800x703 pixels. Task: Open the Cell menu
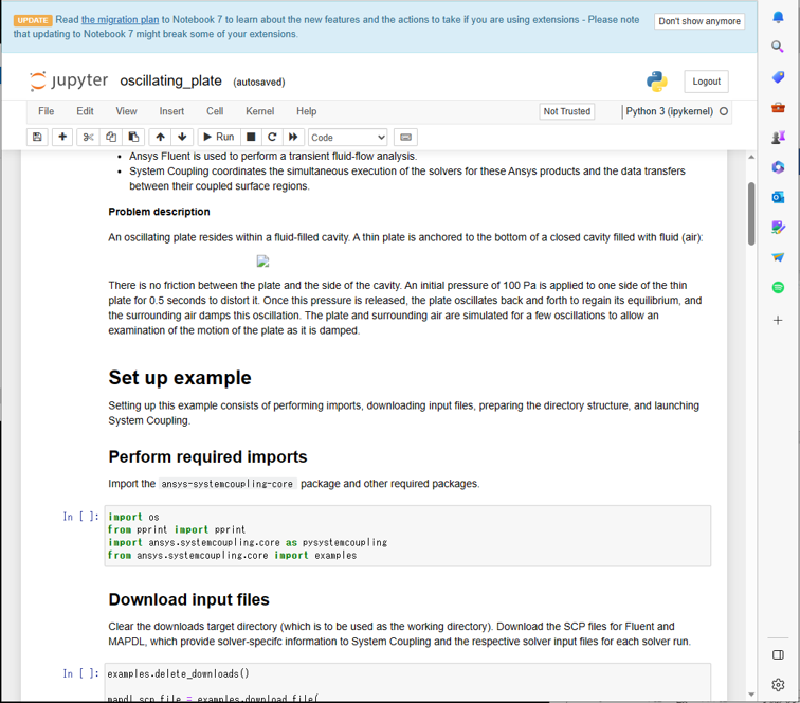click(x=214, y=111)
